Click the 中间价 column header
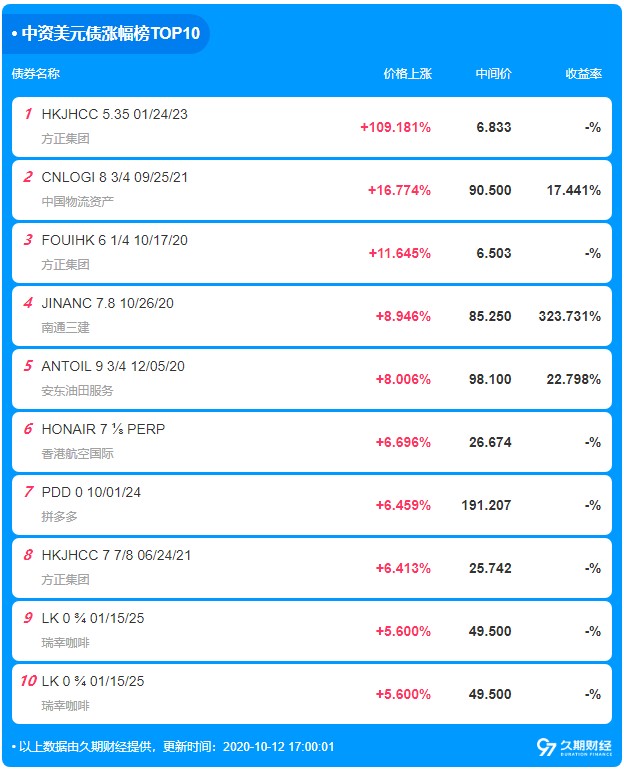 [493, 74]
